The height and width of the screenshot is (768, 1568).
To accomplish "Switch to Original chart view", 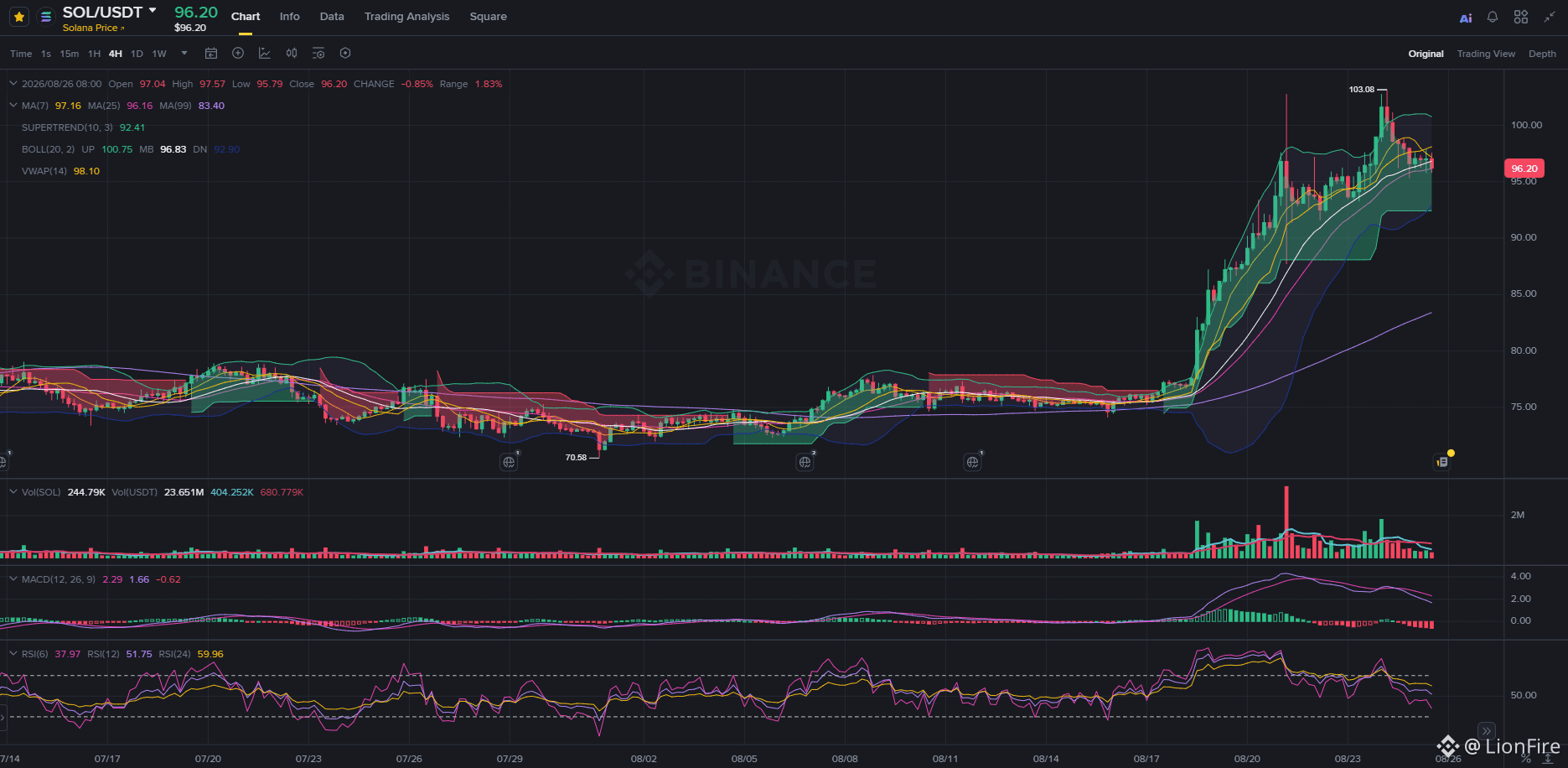I will [x=1426, y=54].
